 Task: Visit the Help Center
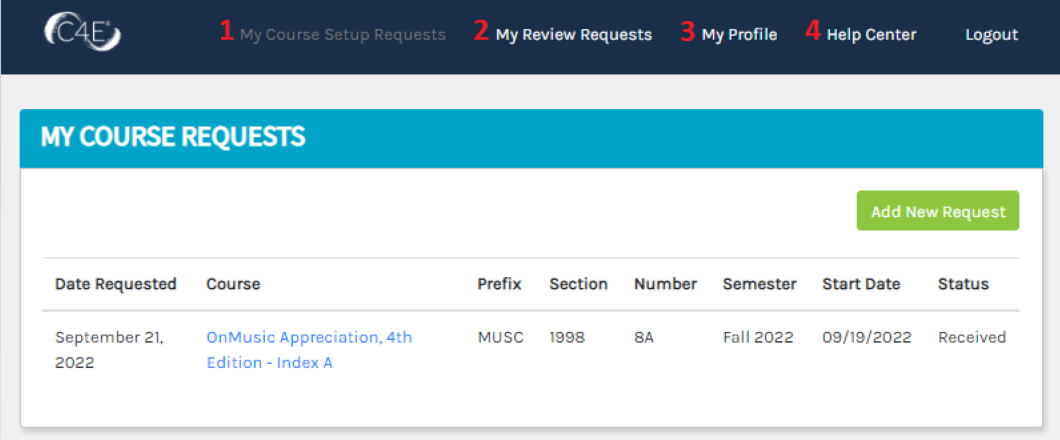pyautogui.click(x=871, y=34)
